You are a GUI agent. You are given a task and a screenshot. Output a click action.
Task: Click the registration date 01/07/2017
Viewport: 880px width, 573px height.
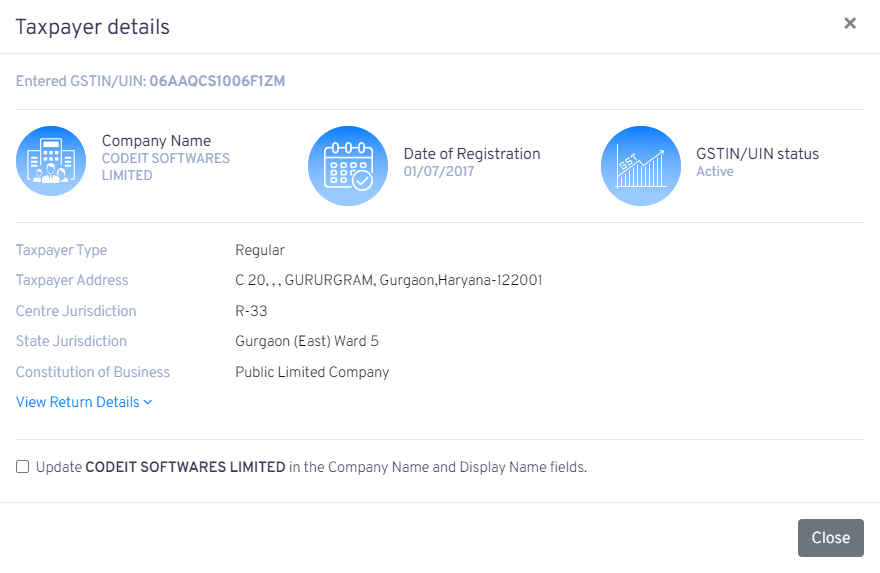click(439, 172)
